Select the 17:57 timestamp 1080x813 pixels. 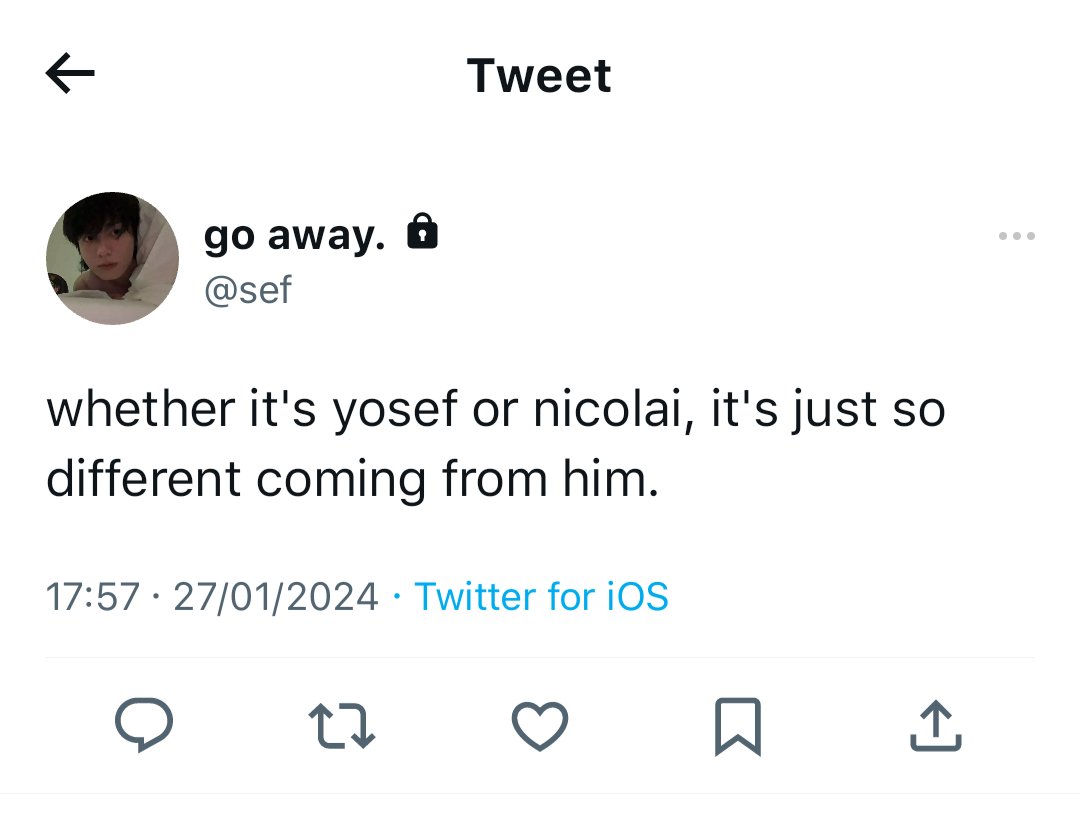click(93, 596)
